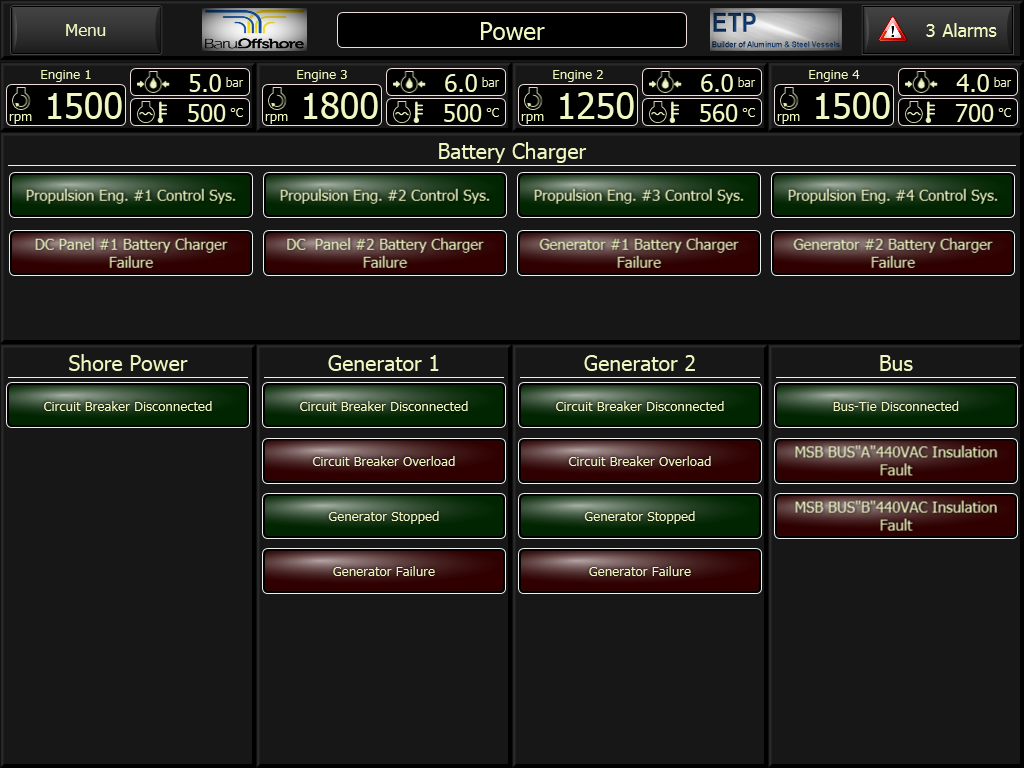The height and width of the screenshot is (768, 1024).
Task: Select Engine 2 rpm value 1250
Action: [x=596, y=106]
